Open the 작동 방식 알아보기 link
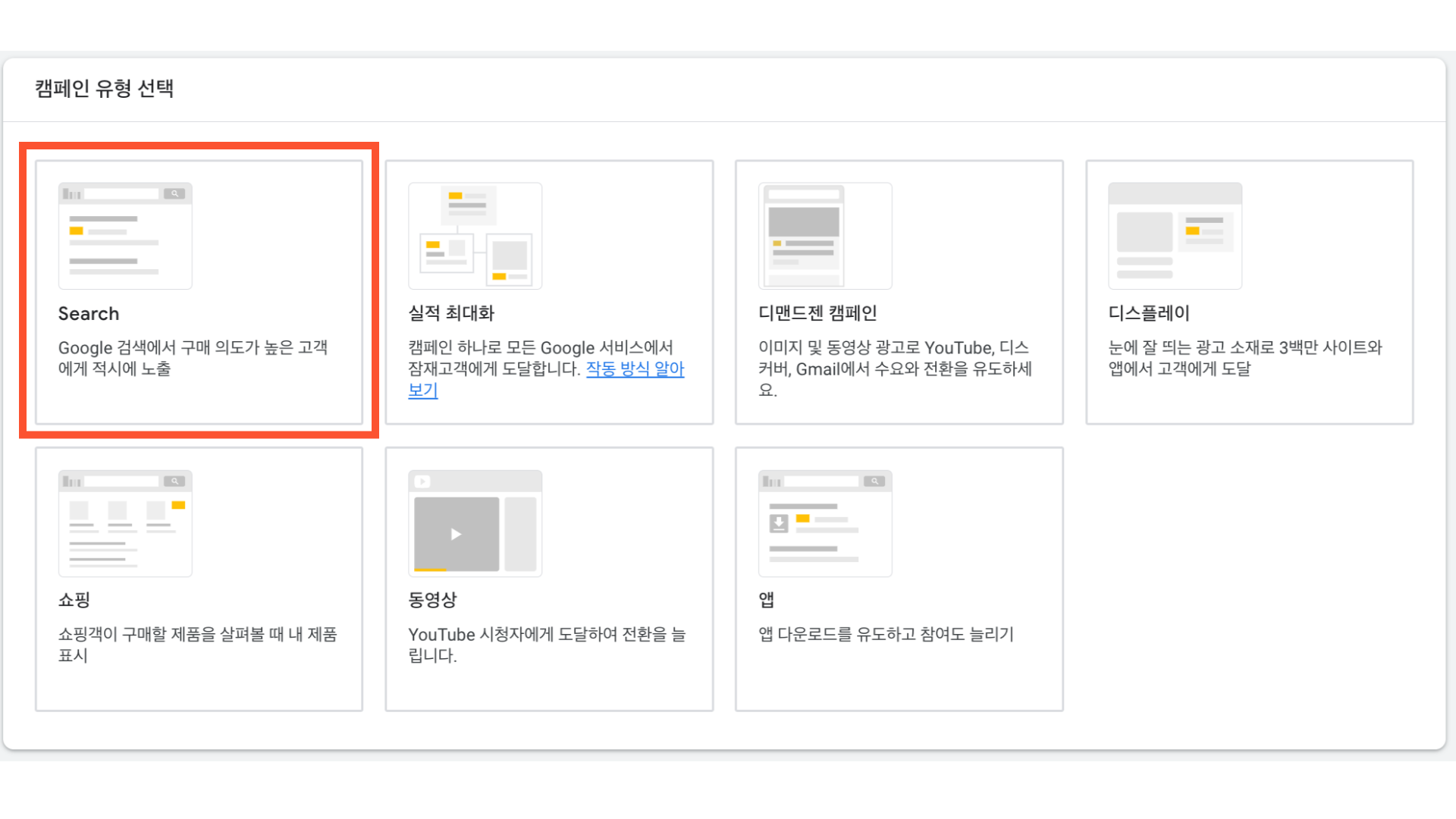The height and width of the screenshot is (819, 1456). [635, 369]
